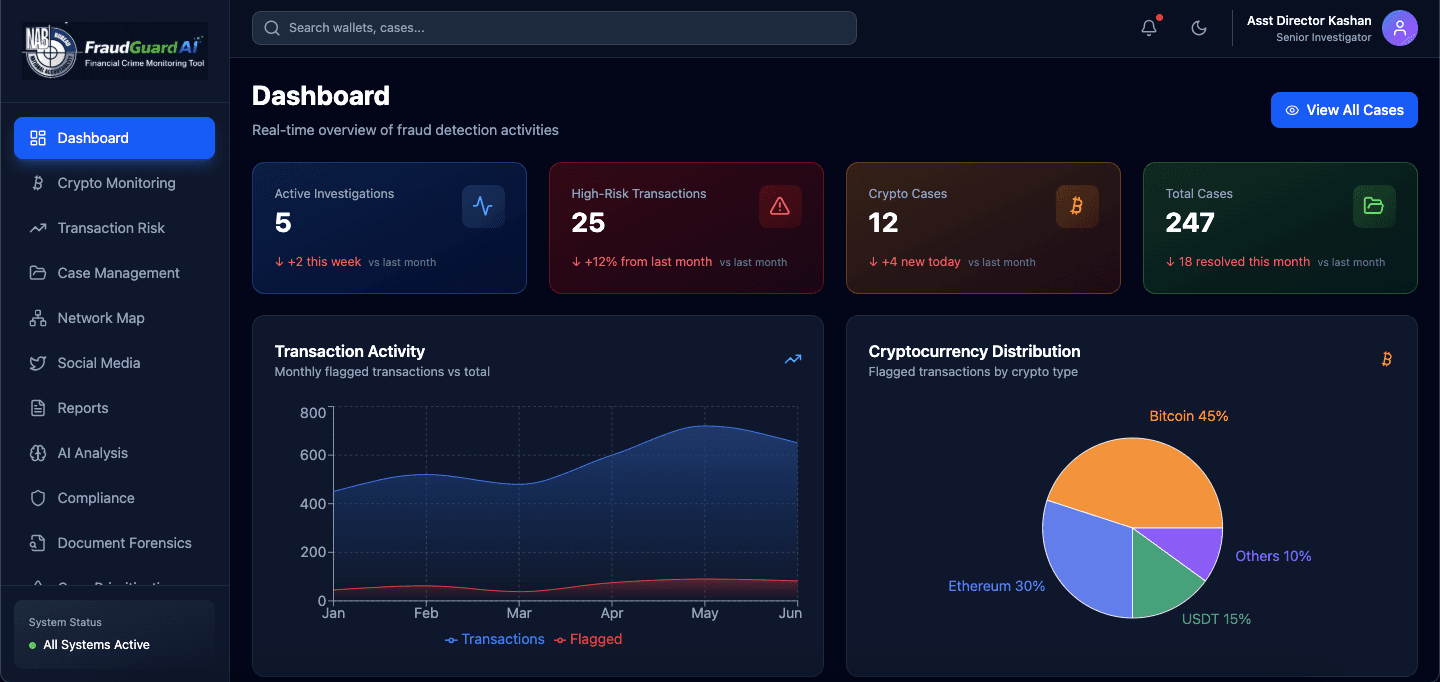
Task: Toggle the Flagged legend entry
Action: coord(588,639)
